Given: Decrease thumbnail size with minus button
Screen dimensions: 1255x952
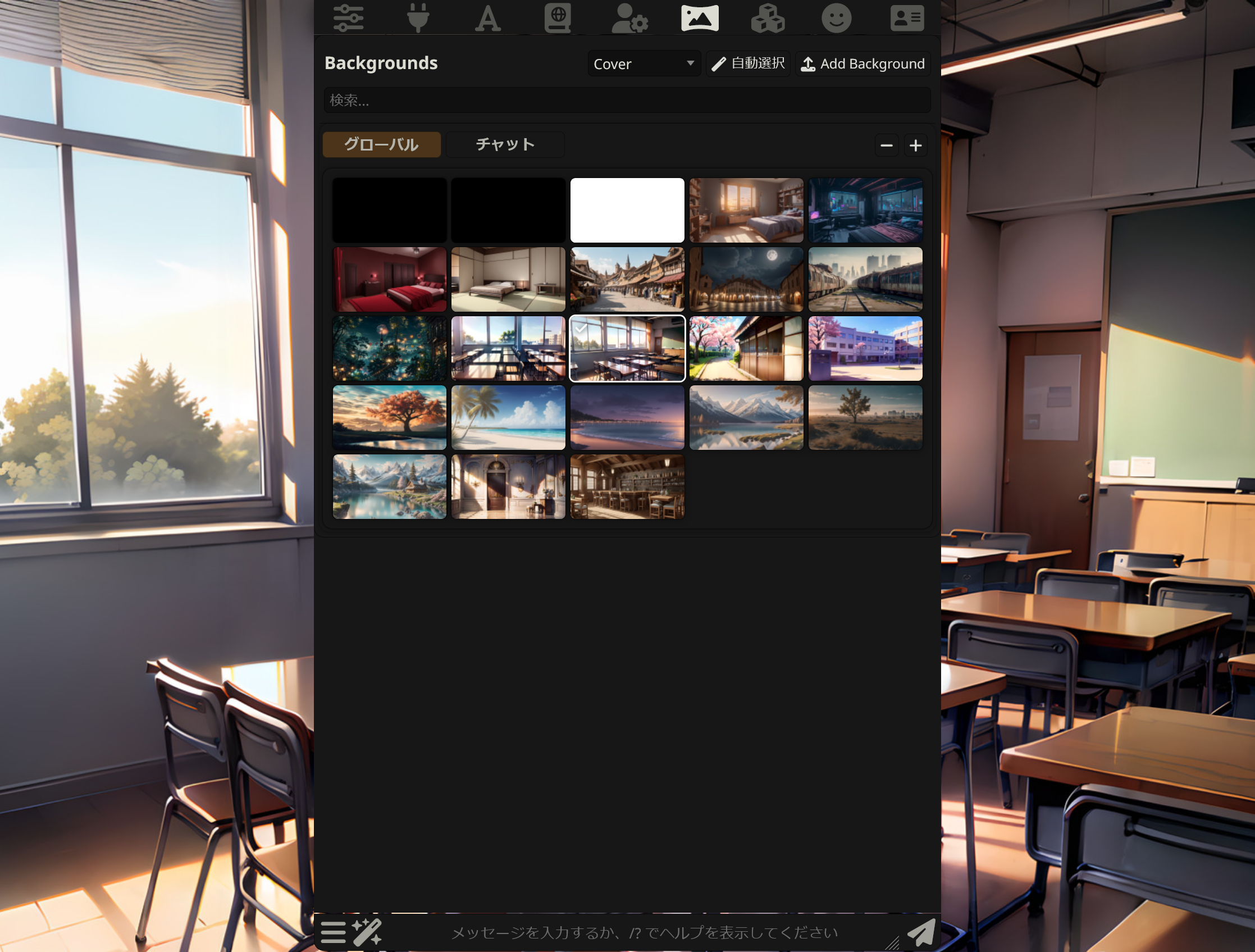Looking at the screenshot, I should point(886,146).
